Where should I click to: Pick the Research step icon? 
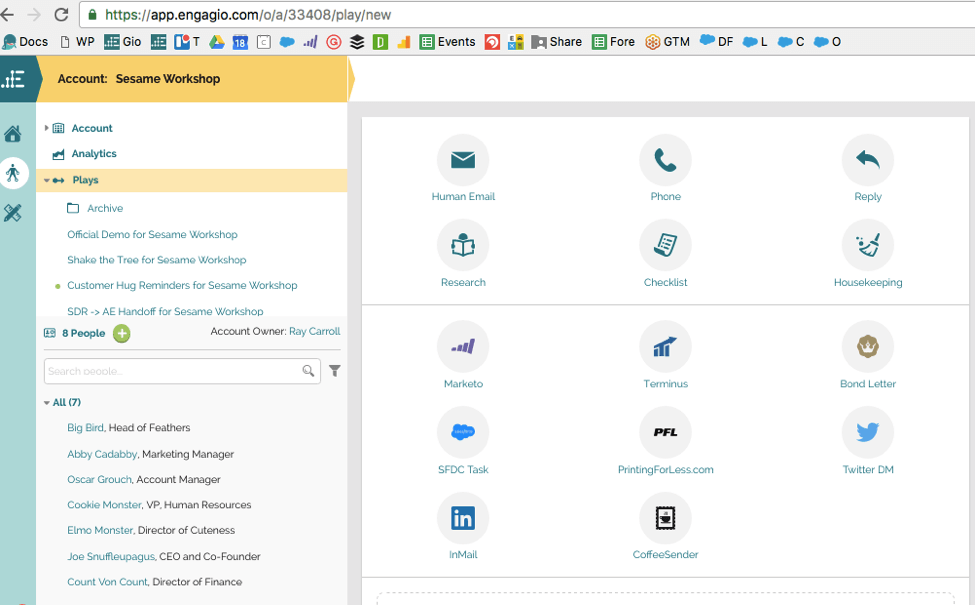463,246
